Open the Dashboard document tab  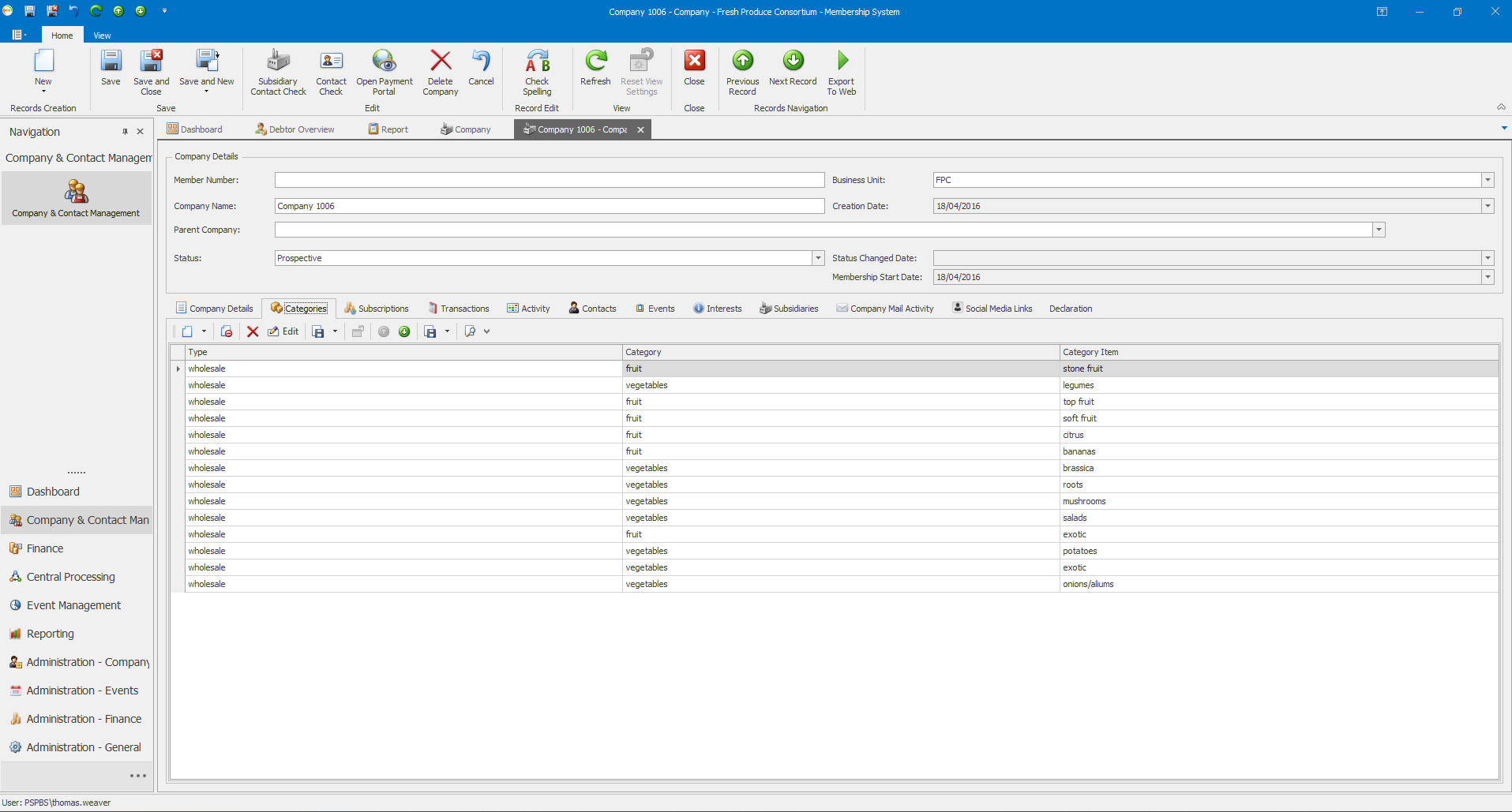(194, 129)
